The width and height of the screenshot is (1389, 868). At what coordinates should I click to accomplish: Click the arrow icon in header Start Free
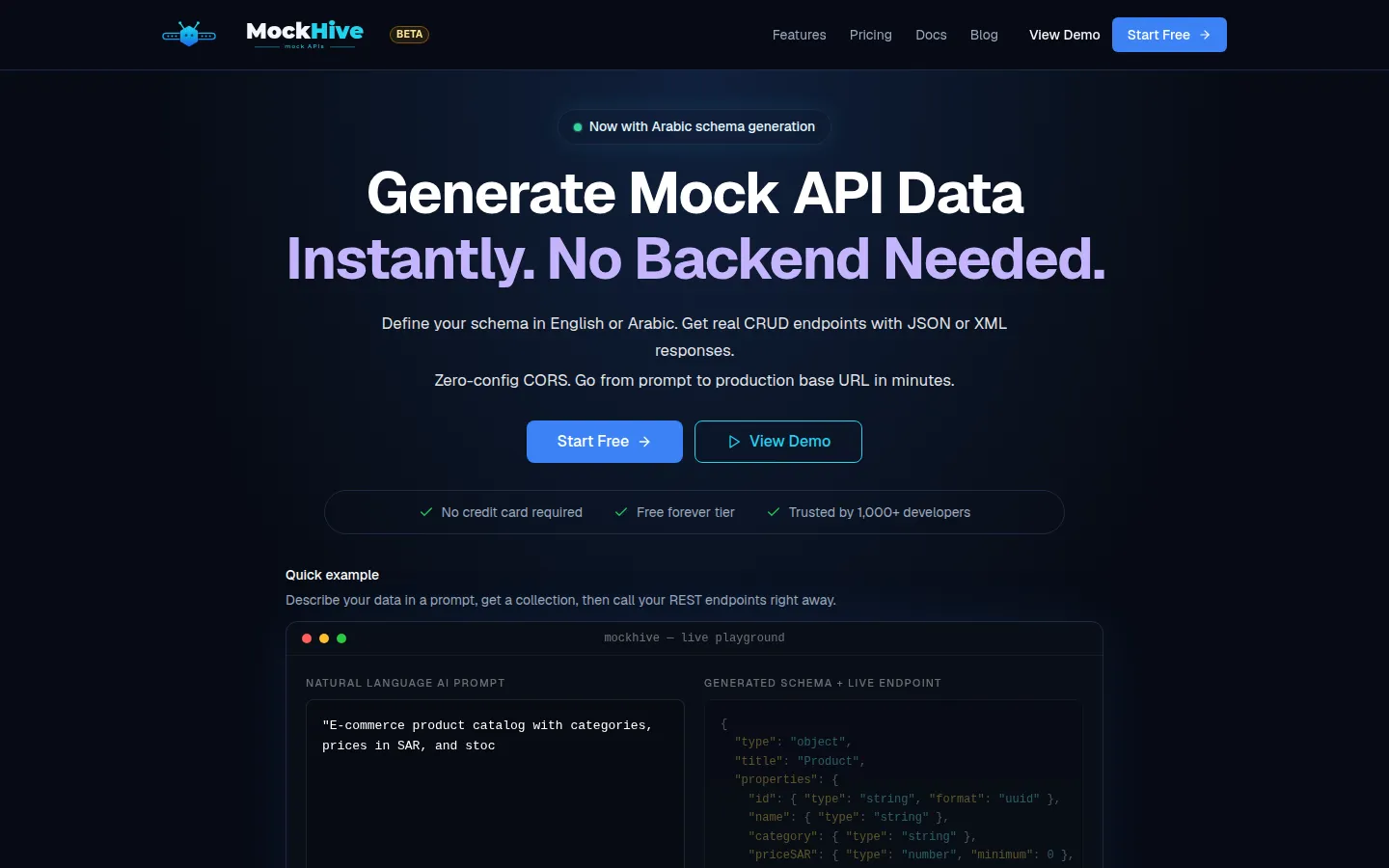point(1205,35)
